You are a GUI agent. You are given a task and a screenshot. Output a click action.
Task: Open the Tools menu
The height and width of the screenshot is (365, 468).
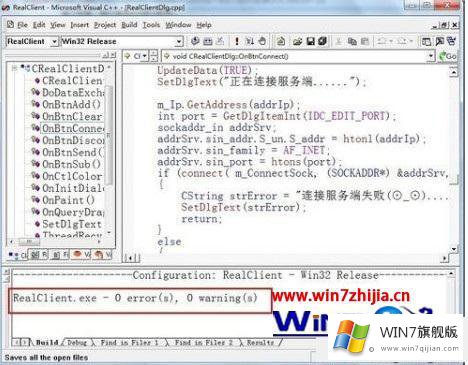tap(151, 25)
